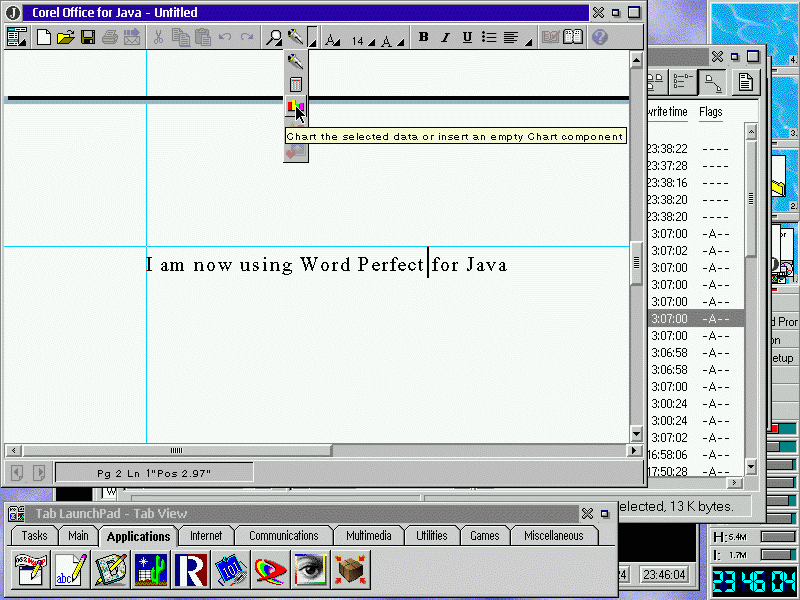Launch the OS/2 Warp notepad icon in LaunchPad
This screenshot has height=600, width=800.
31,569
